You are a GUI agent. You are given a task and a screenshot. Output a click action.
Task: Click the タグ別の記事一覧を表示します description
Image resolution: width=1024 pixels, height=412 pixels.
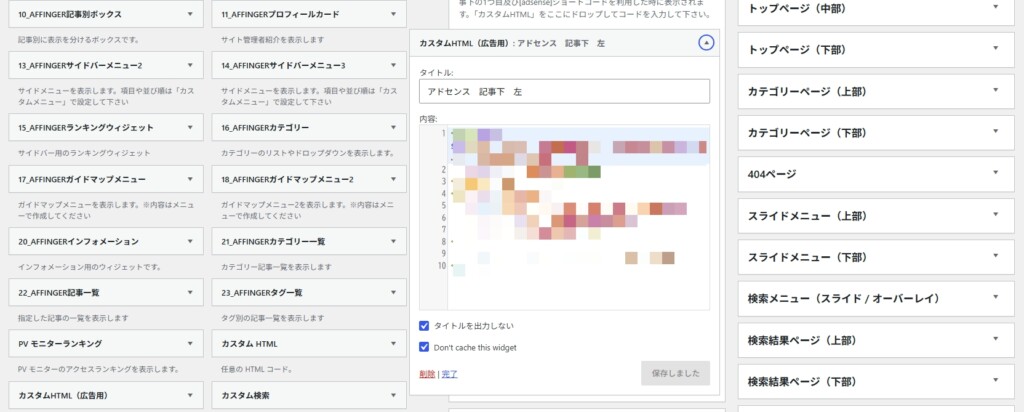coord(273,318)
